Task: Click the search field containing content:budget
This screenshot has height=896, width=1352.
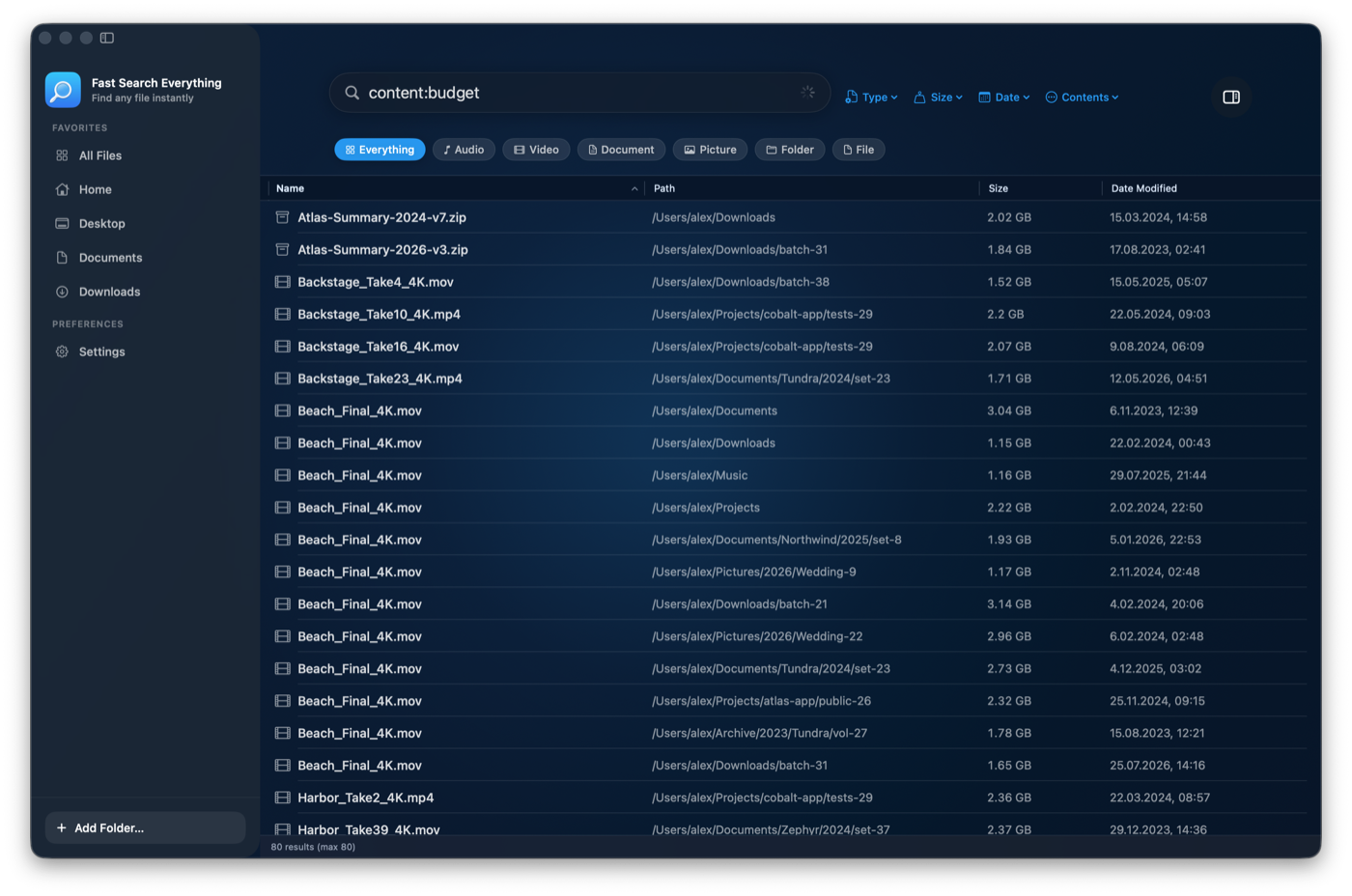Action: tap(579, 93)
